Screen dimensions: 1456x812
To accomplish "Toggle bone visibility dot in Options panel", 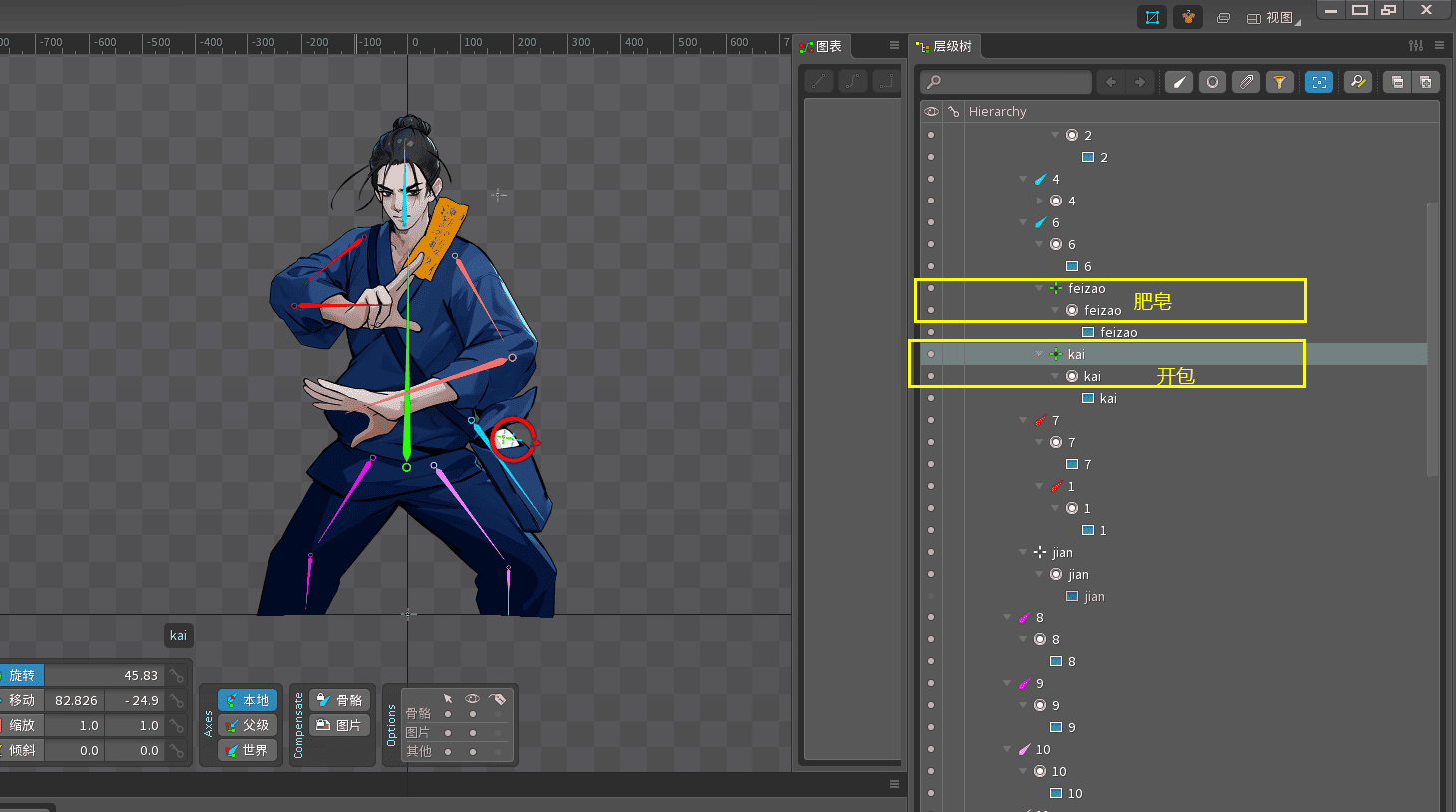I will (473, 713).
